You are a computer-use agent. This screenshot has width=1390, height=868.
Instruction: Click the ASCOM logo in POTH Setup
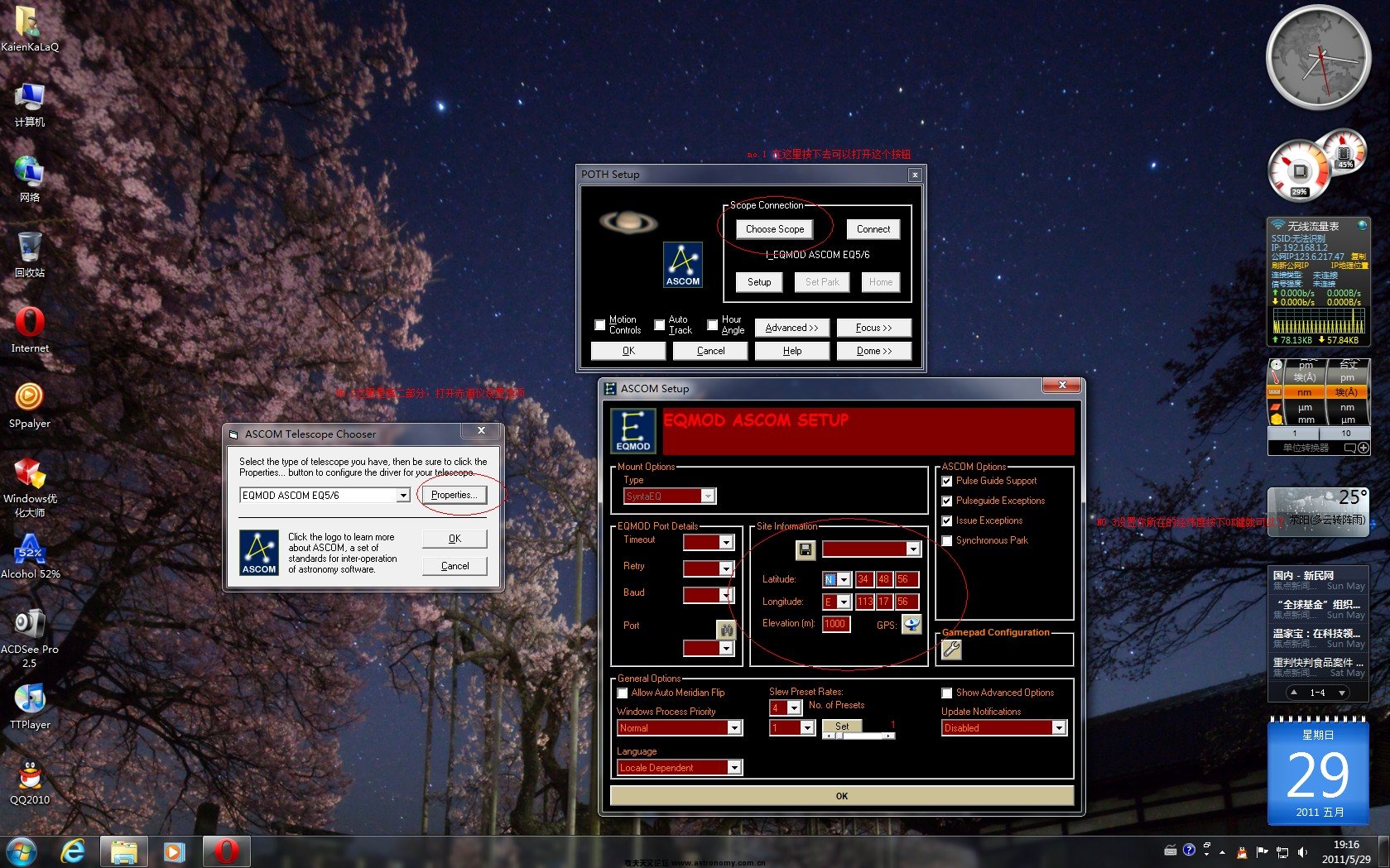pos(683,265)
